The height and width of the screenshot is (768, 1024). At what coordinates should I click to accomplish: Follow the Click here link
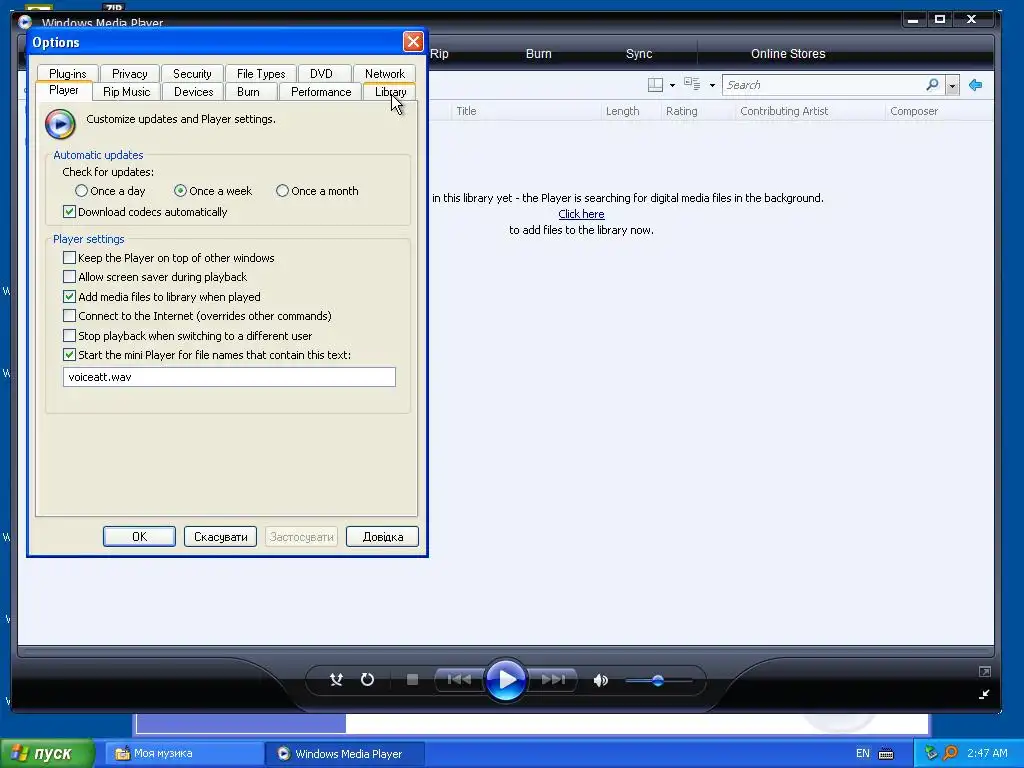click(581, 214)
